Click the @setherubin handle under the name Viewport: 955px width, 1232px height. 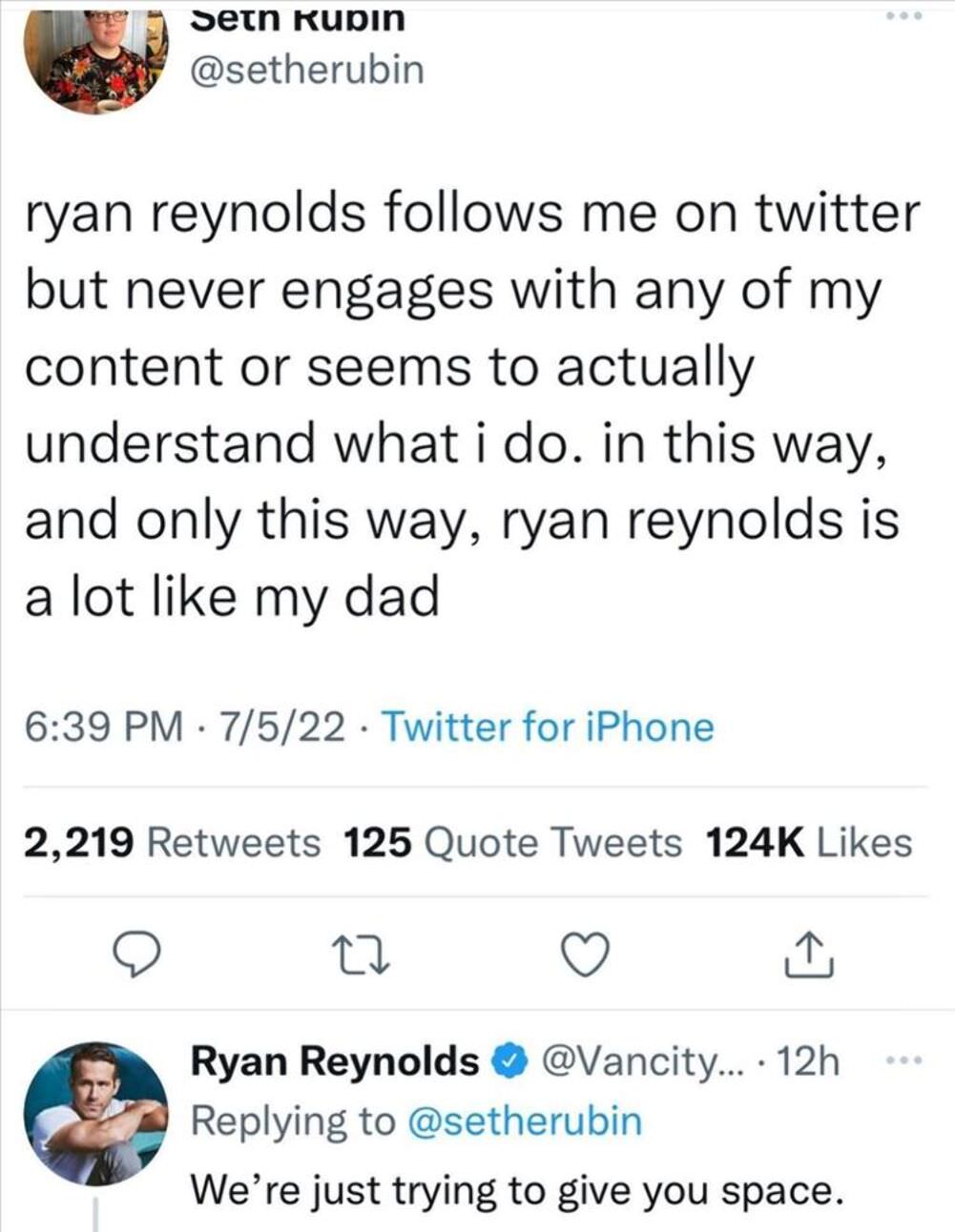(307, 70)
